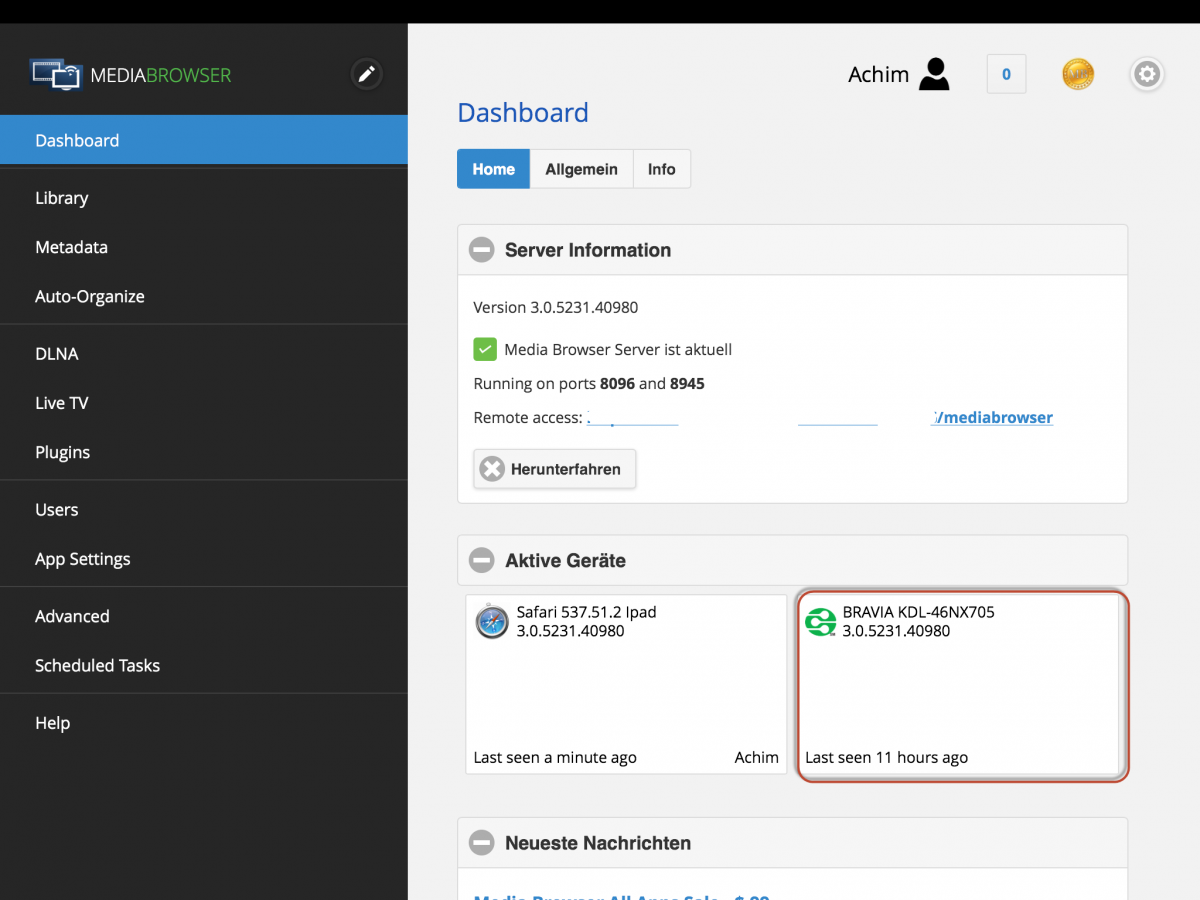Image resolution: width=1200 pixels, height=900 pixels.
Task: Click the green BRAVIA DLNA device icon
Action: (821, 622)
